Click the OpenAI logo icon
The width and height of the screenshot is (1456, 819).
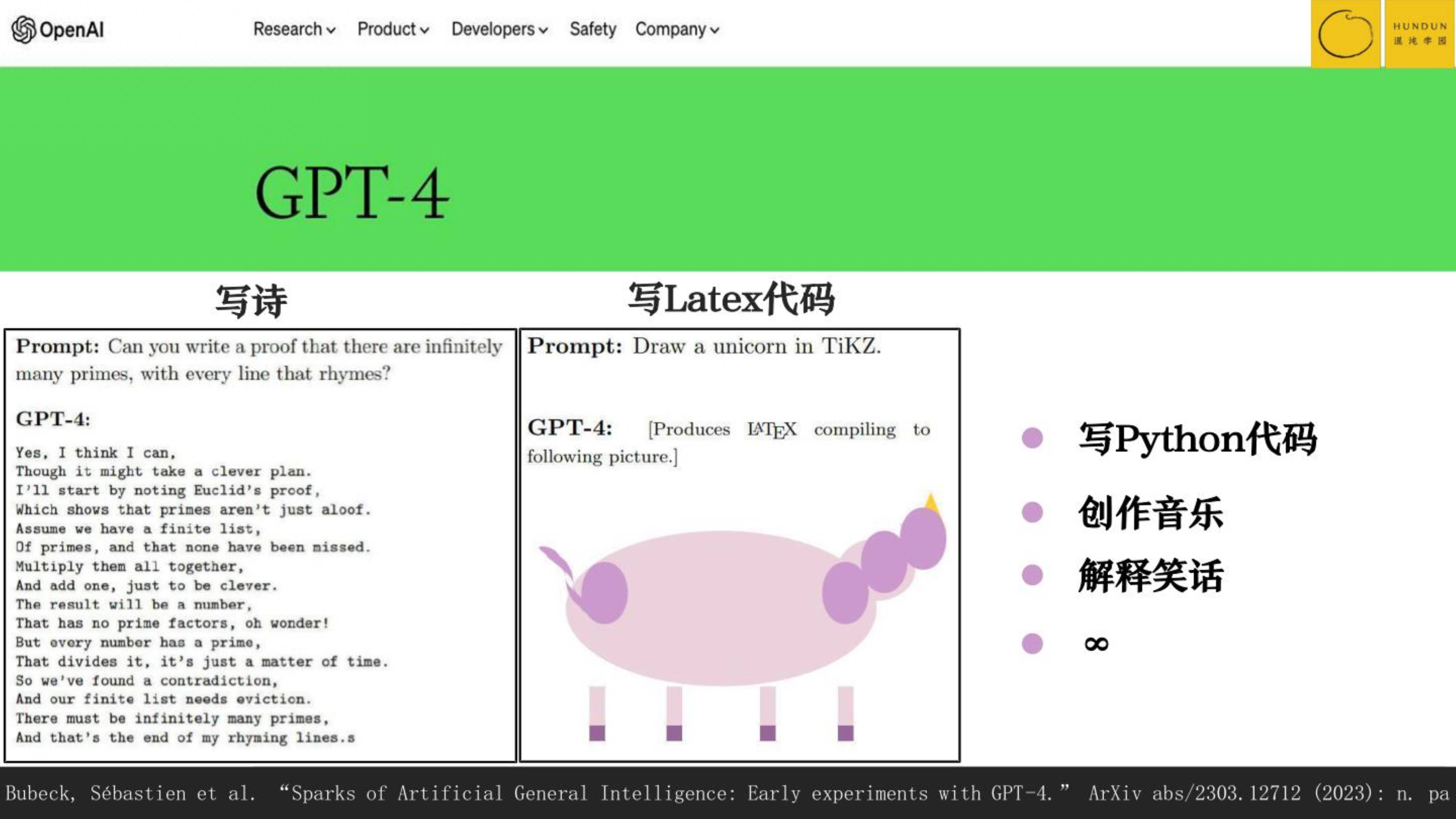pos(24,29)
